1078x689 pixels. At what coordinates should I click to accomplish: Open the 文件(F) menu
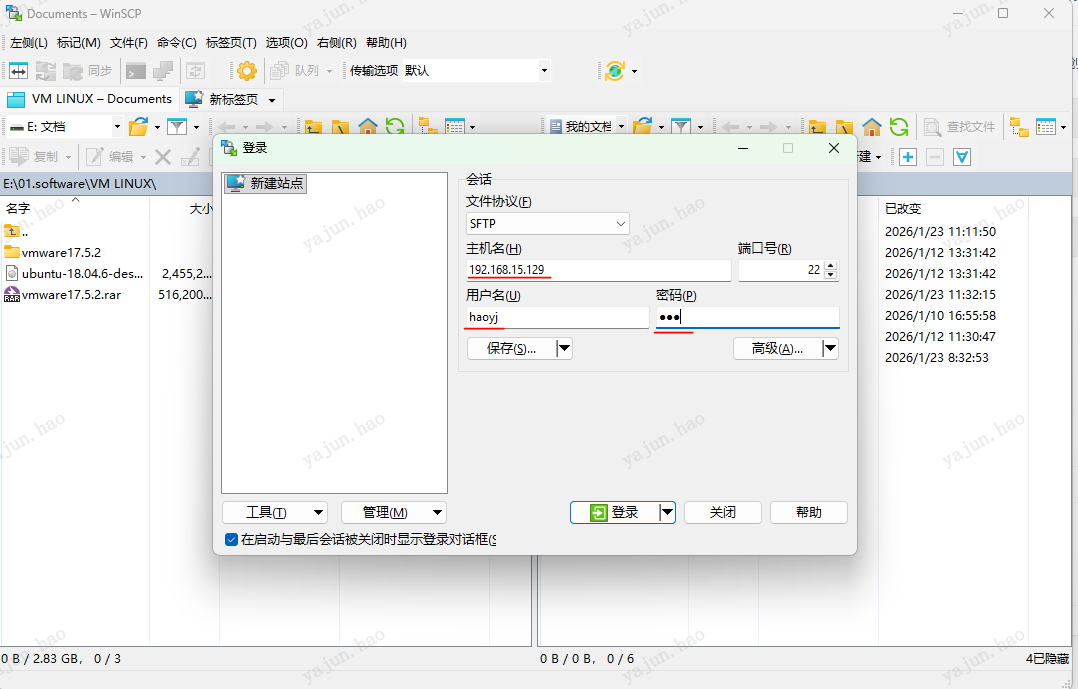point(129,43)
